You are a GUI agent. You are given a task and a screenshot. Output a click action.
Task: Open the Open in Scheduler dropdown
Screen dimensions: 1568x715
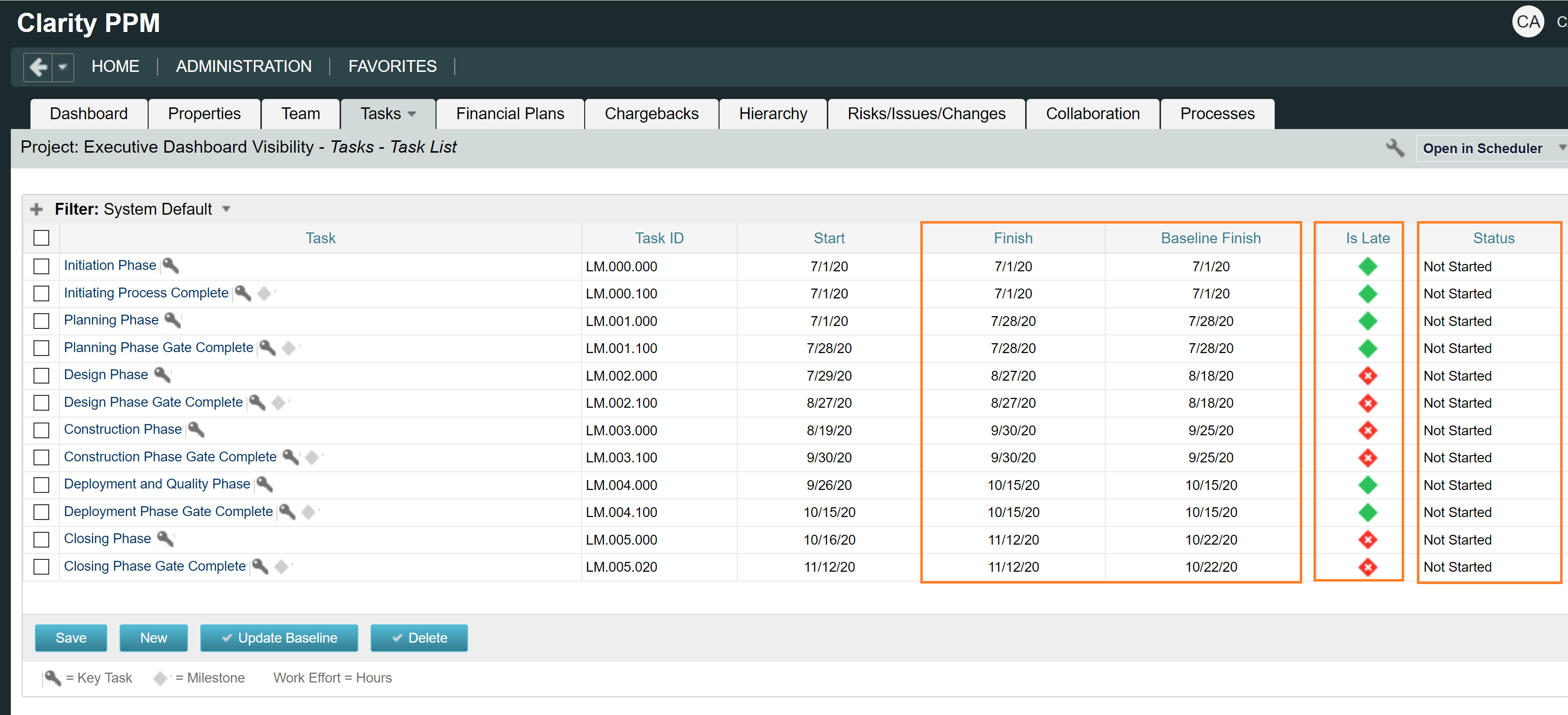pyautogui.click(x=1561, y=148)
